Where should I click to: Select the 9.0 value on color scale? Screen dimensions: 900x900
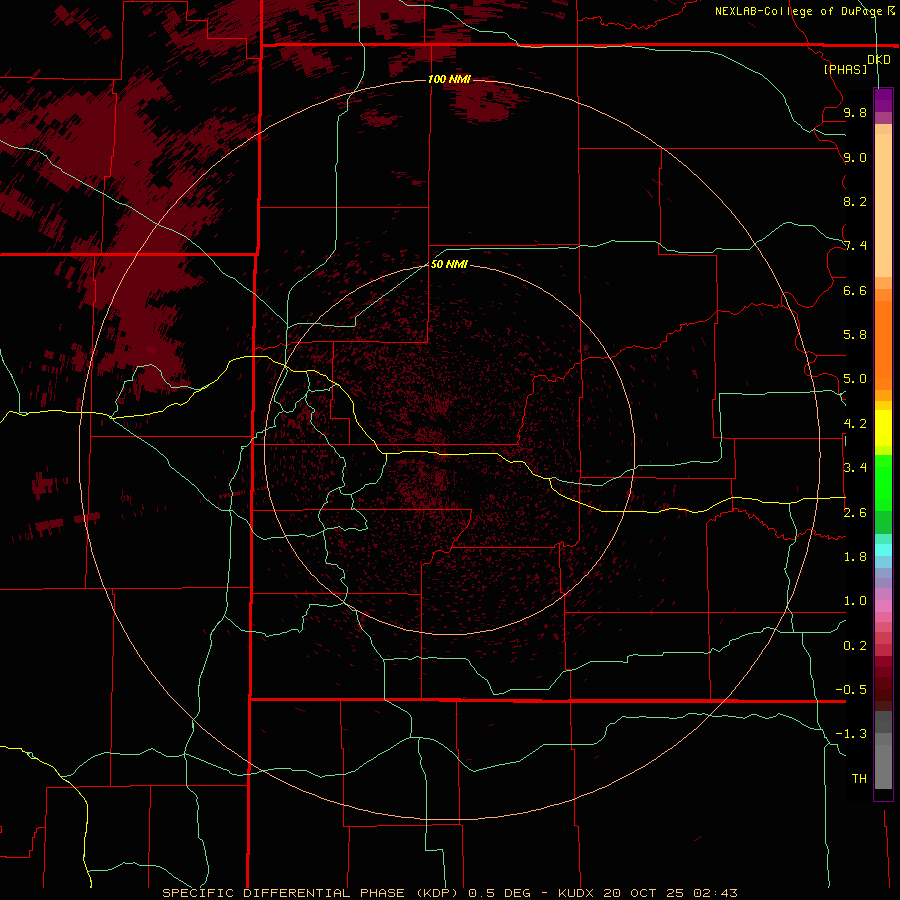[x=855, y=157]
